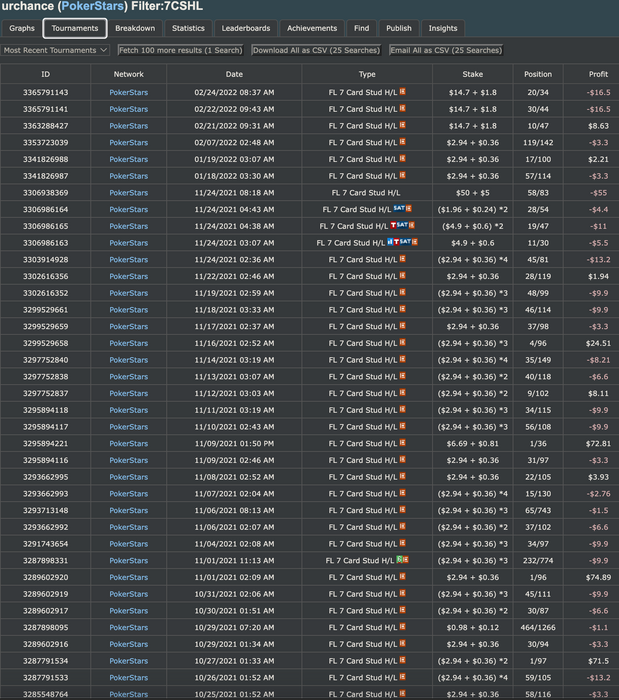Click the orange icon in row 3306986163

pyautogui.click(x=415, y=242)
